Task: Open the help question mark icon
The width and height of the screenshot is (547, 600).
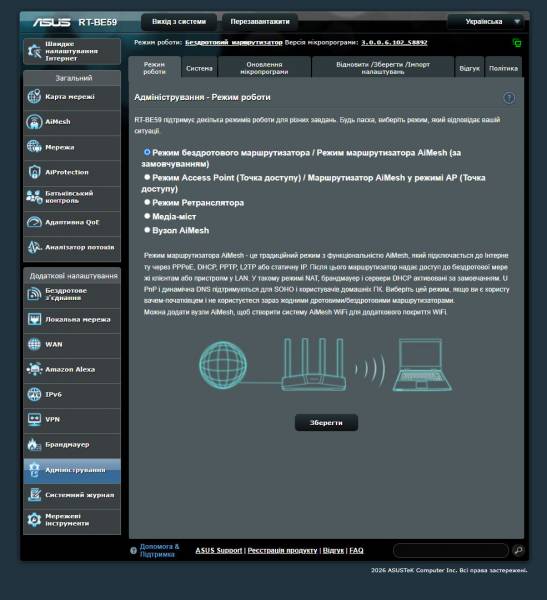Action: (509, 98)
